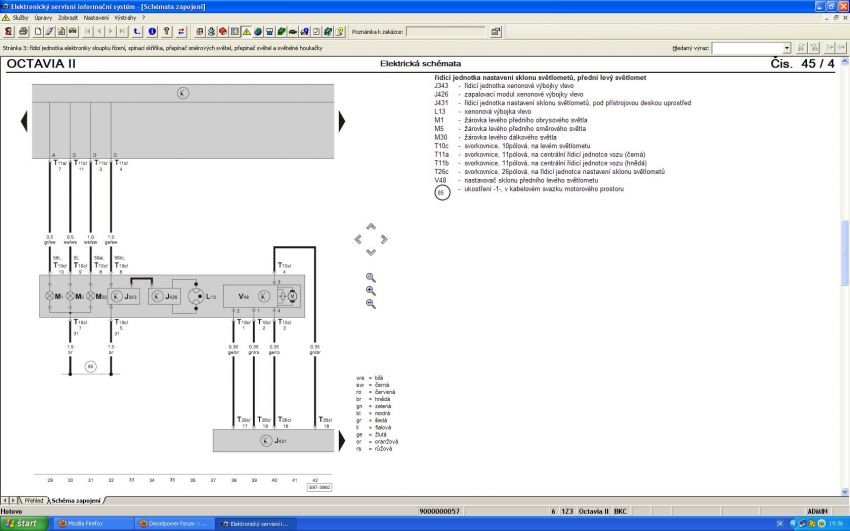Click the vertical scrollbar thumb on the right
Viewport: 850px width, 531px height.
point(845,252)
